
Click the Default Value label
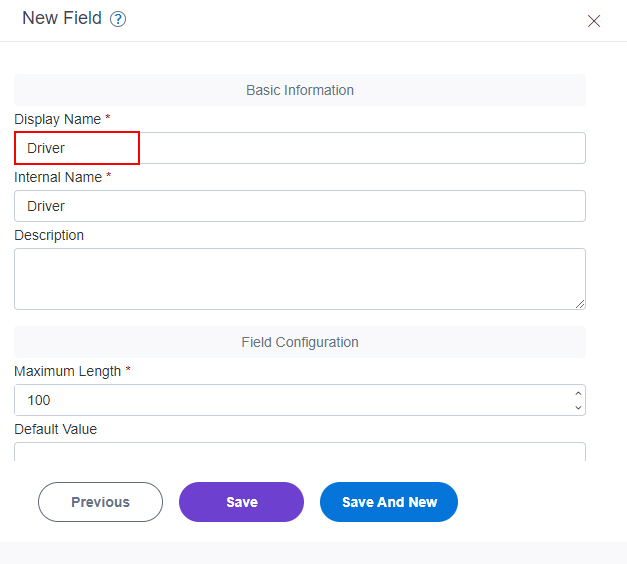(56, 429)
